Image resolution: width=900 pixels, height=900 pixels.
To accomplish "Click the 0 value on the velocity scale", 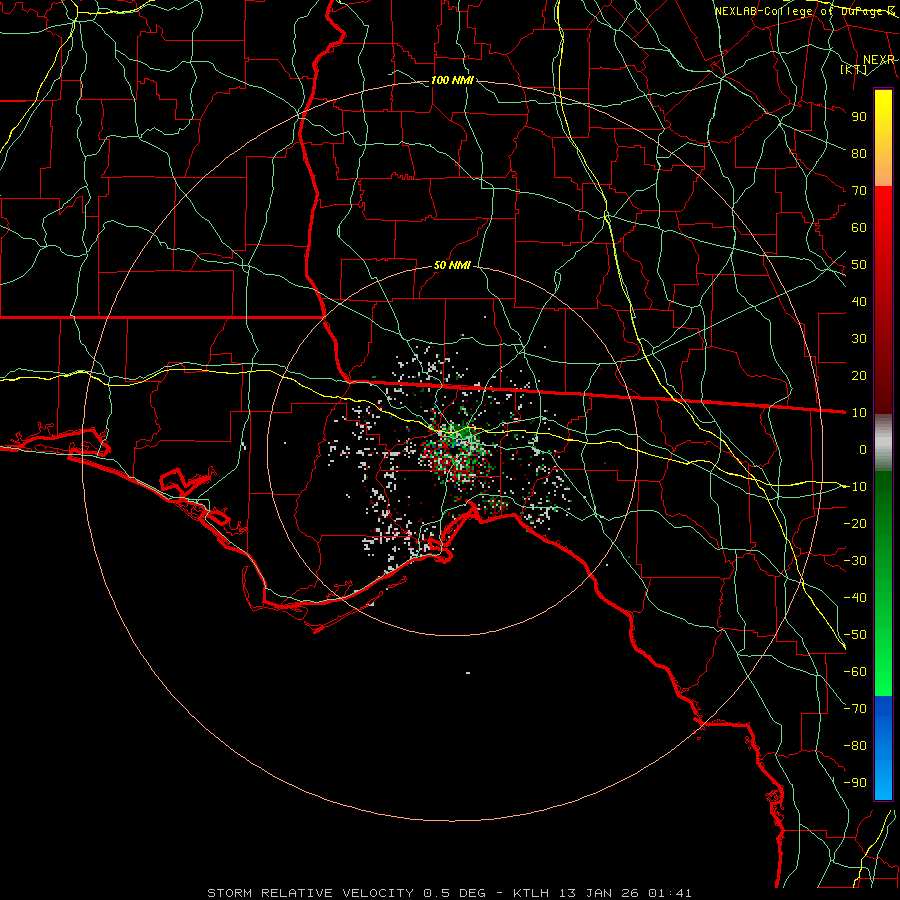I will (x=863, y=449).
